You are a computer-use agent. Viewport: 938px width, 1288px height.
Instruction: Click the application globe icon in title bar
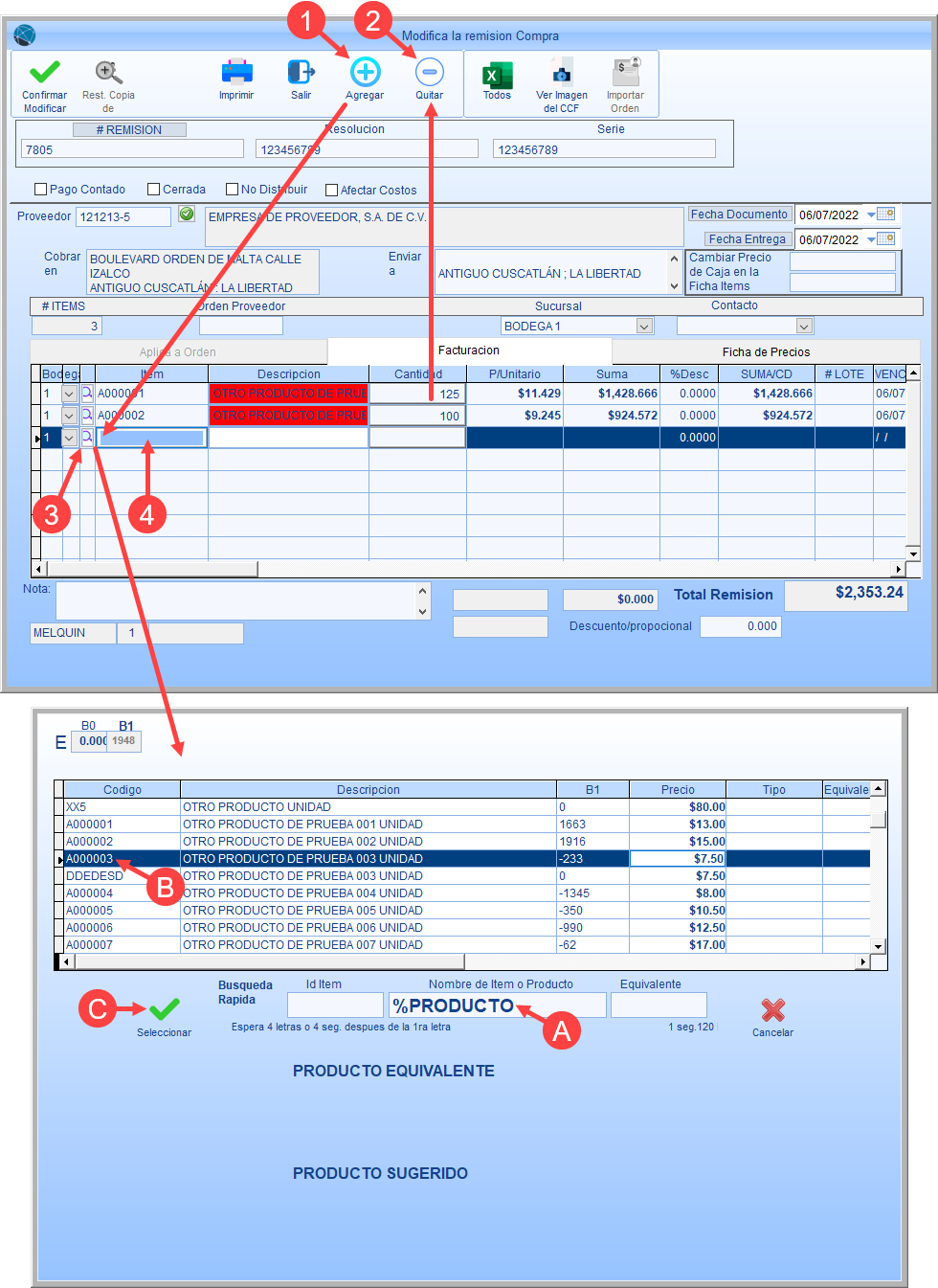(25, 35)
